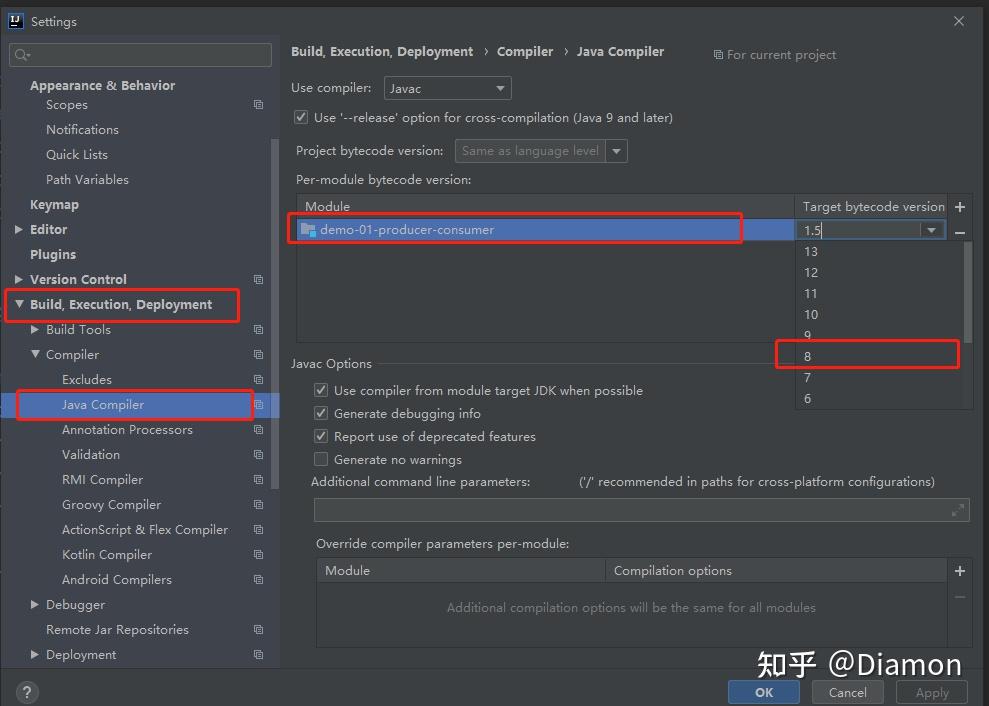989x706 pixels.
Task: Click the OK button
Action: pos(763,691)
